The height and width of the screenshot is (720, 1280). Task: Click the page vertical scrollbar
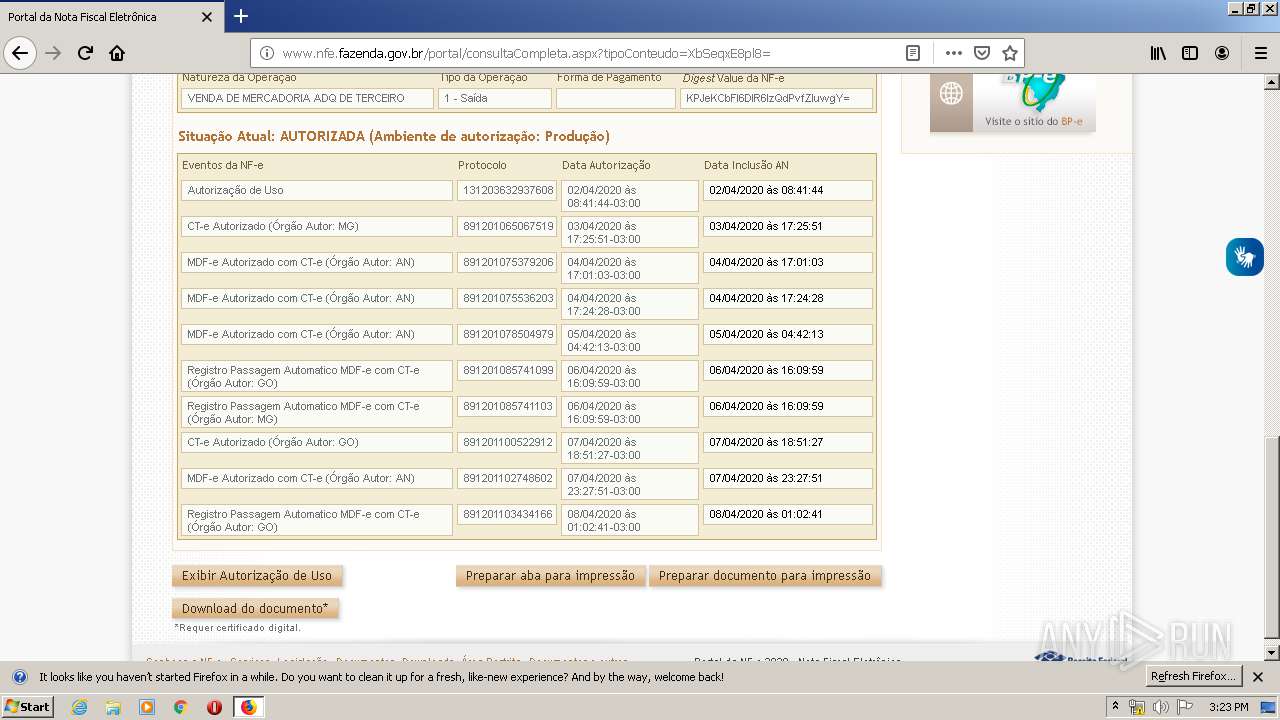click(x=1272, y=537)
